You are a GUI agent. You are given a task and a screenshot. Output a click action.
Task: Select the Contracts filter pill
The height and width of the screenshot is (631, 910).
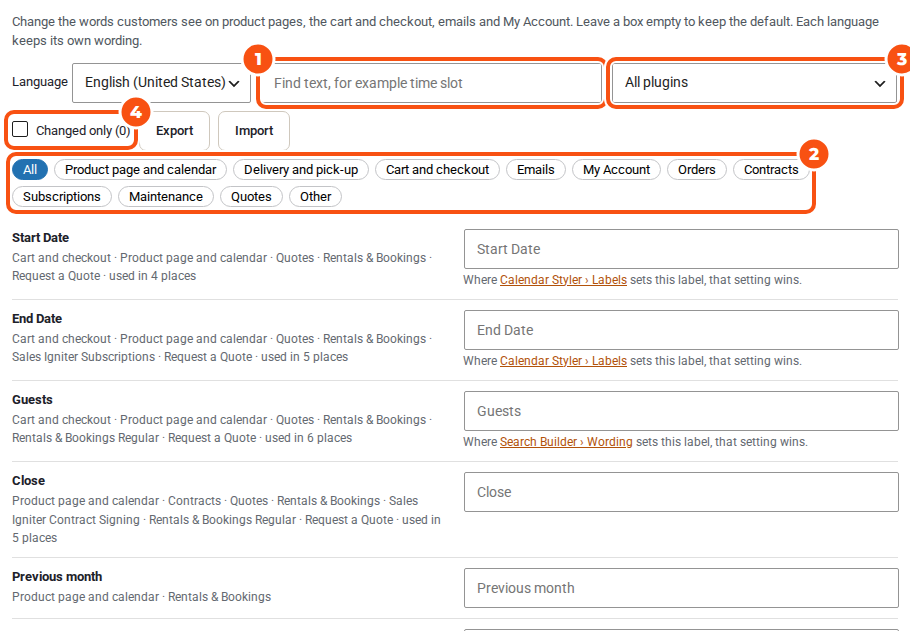tap(771, 170)
